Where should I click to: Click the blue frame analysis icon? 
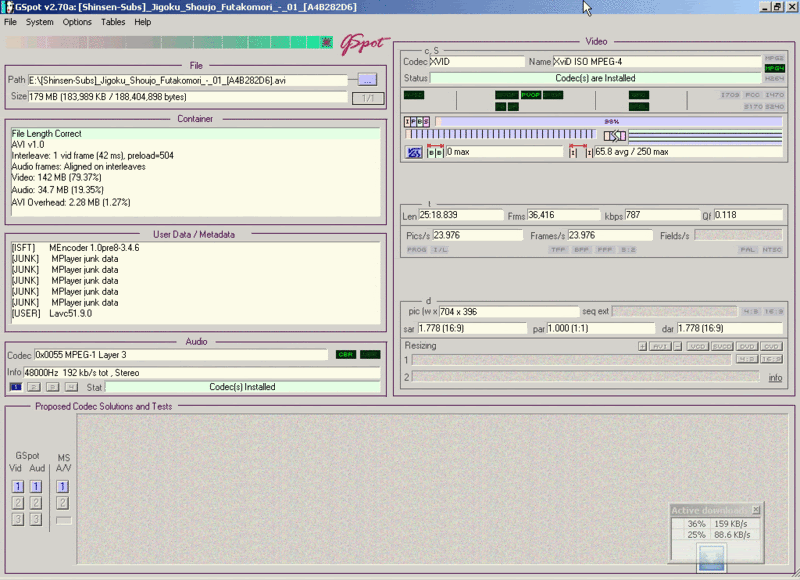pyautogui.click(x=414, y=152)
